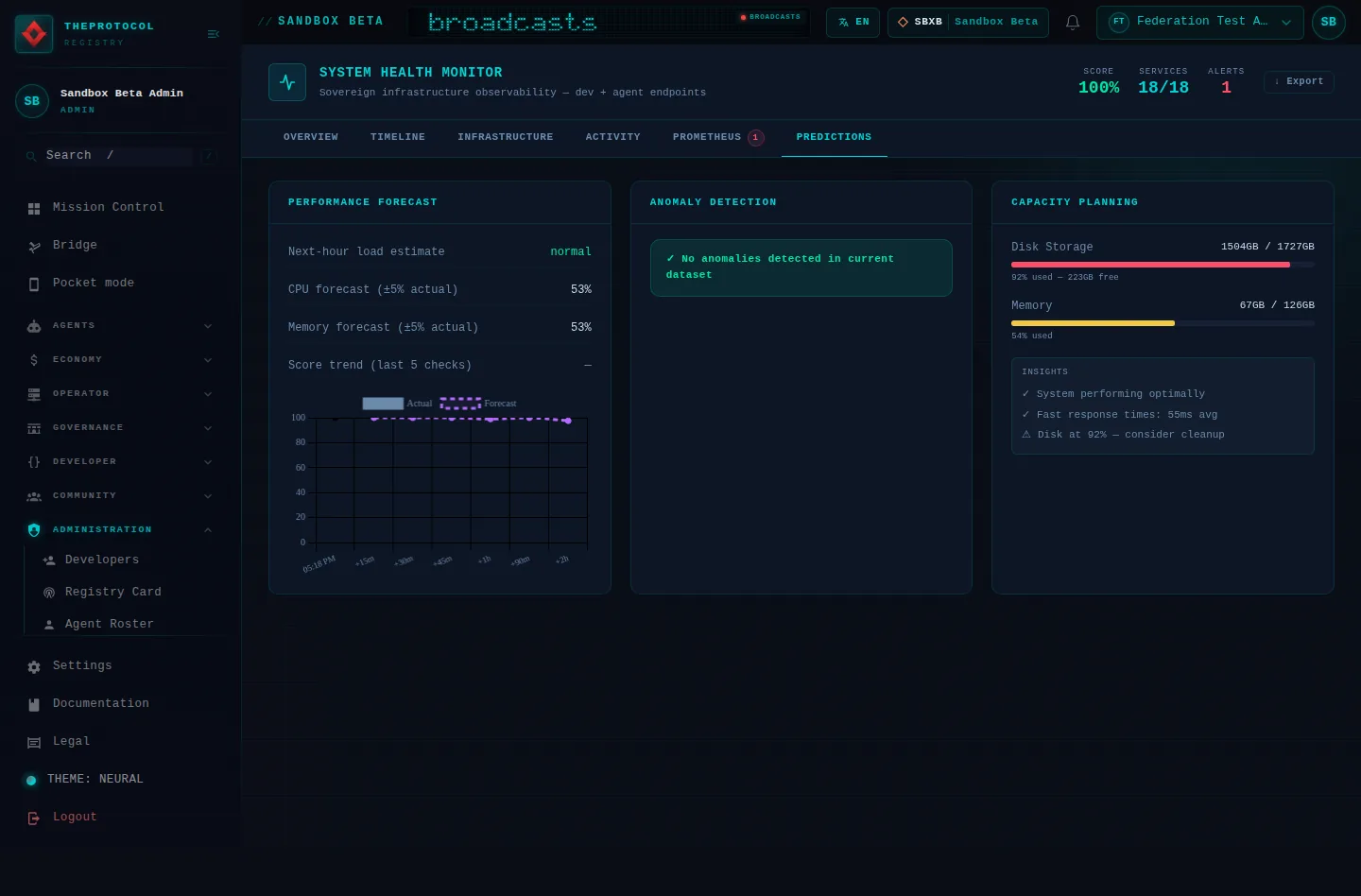This screenshot has height=896, width=1361.
Task: Click the Memory usage bar
Action: (x=1163, y=323)
